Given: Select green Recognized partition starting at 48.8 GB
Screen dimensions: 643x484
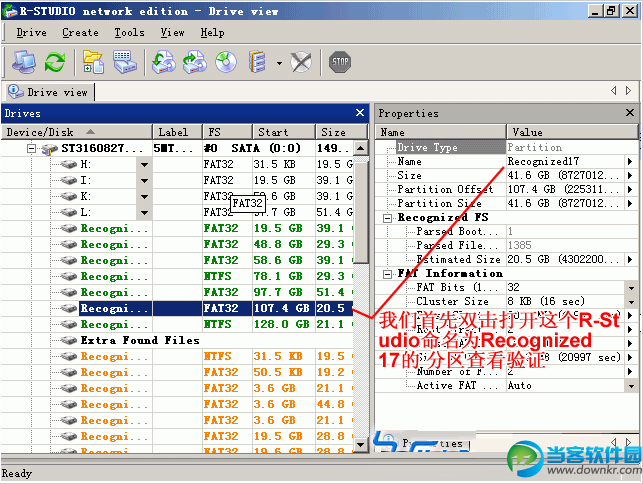Looking at the screenshot, I should click(177, 244).
